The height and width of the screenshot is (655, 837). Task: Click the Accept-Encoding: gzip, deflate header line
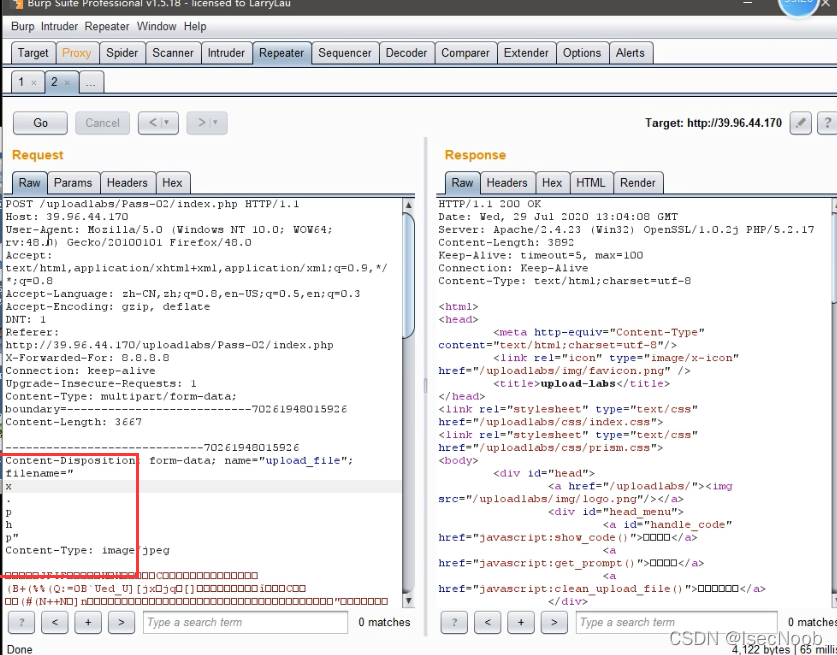tap(108, 306)
